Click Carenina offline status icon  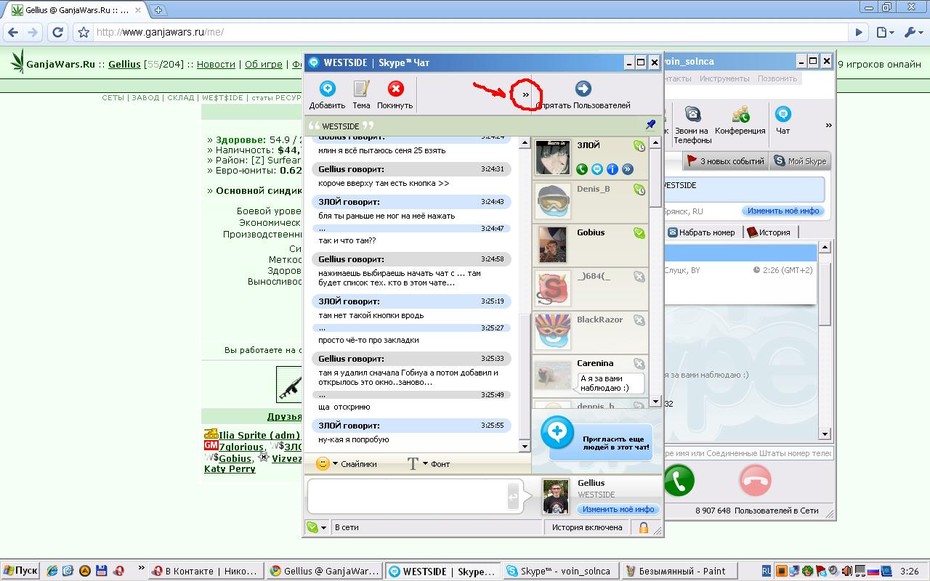639,363
